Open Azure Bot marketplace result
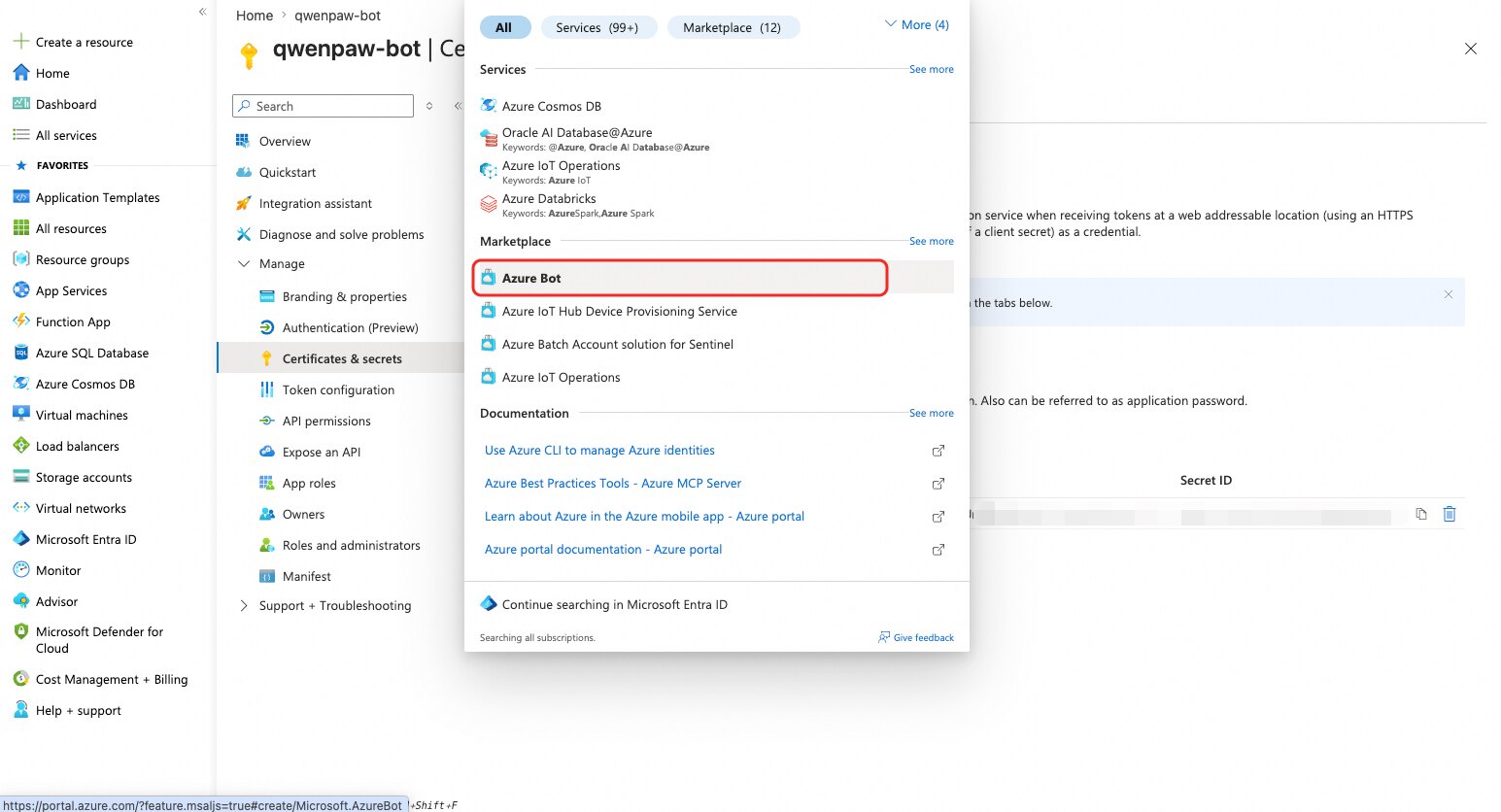The height and width of the screenshot is (812, 1501). (x=680, y=278)
